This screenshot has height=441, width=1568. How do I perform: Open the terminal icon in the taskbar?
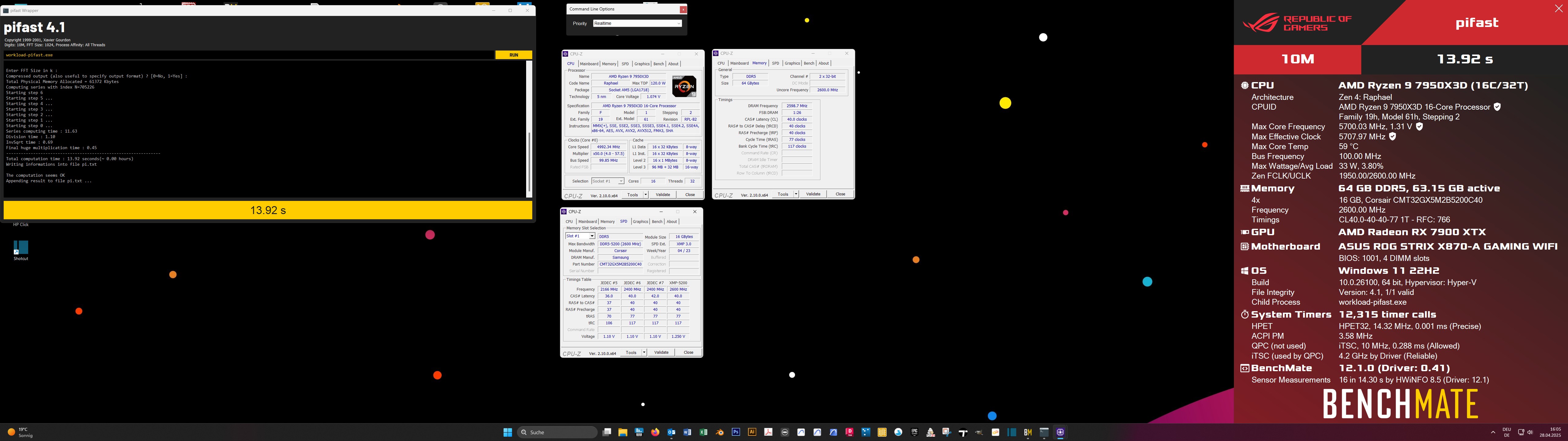(1044, 432)
